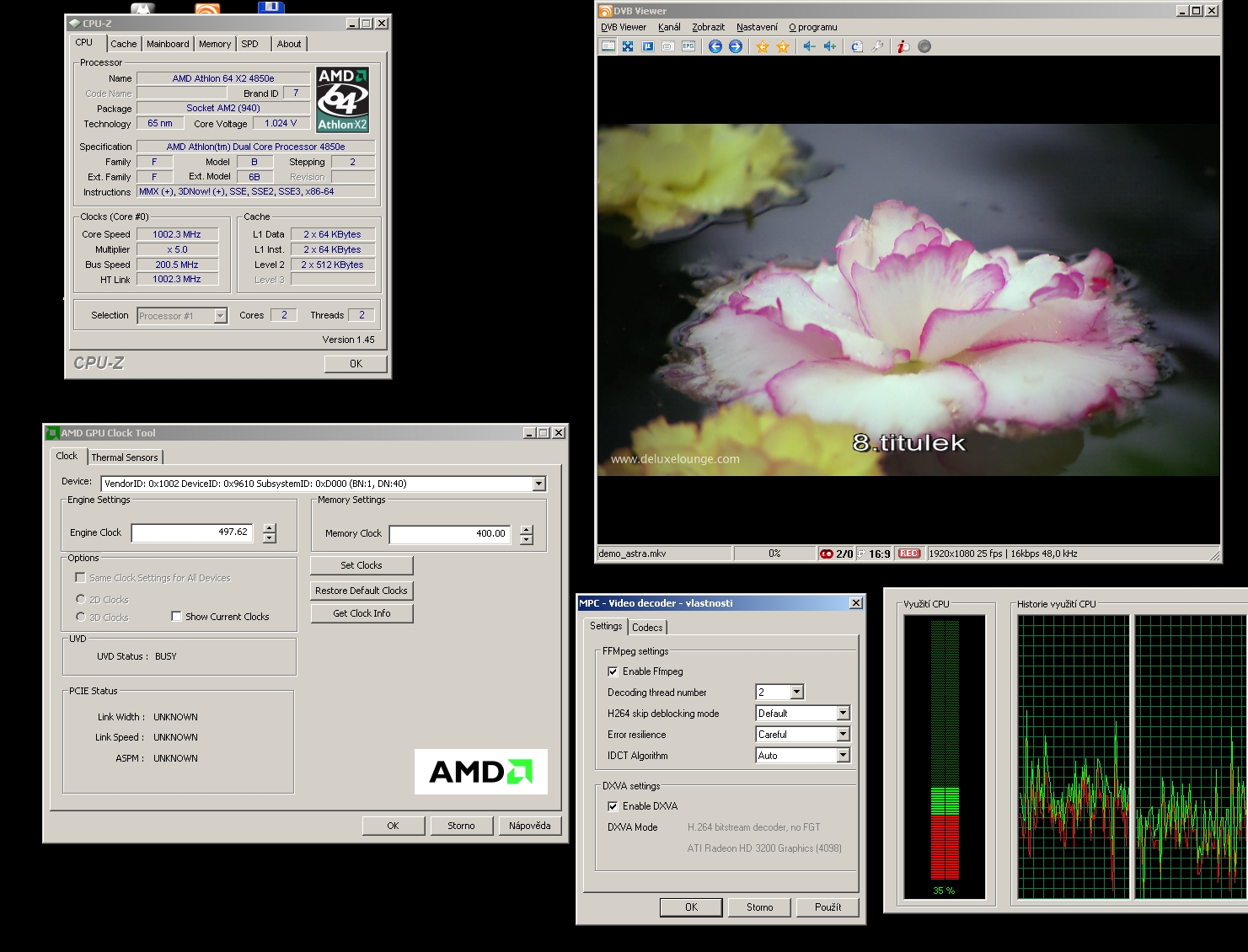The height and width of the screenshot is (952, 1248).
Task: Toggle channel list icon in DVB Viewer toolbar
Action: click(x=608, y=46)
